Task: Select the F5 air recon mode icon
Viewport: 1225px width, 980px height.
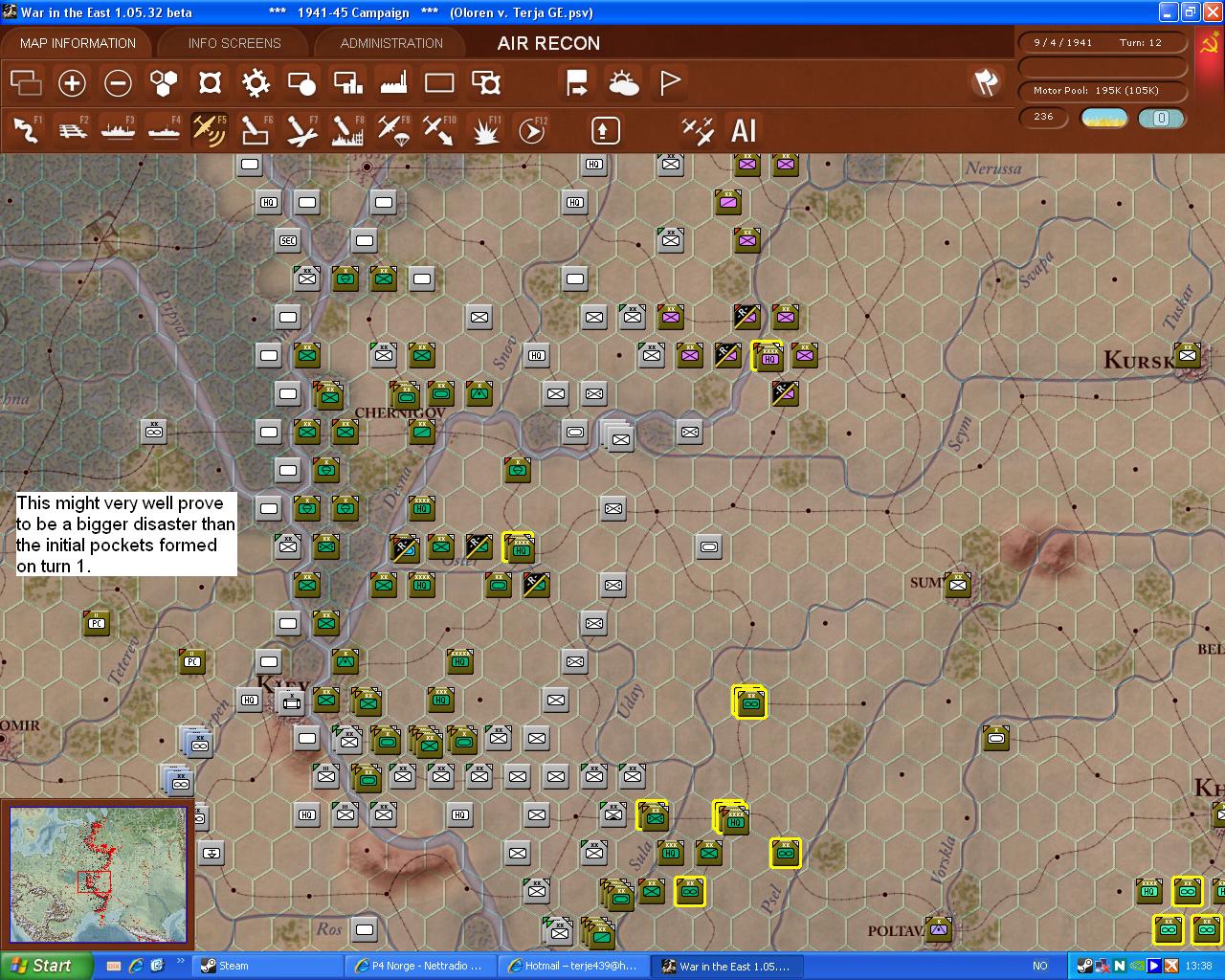Action: (210, 129)
